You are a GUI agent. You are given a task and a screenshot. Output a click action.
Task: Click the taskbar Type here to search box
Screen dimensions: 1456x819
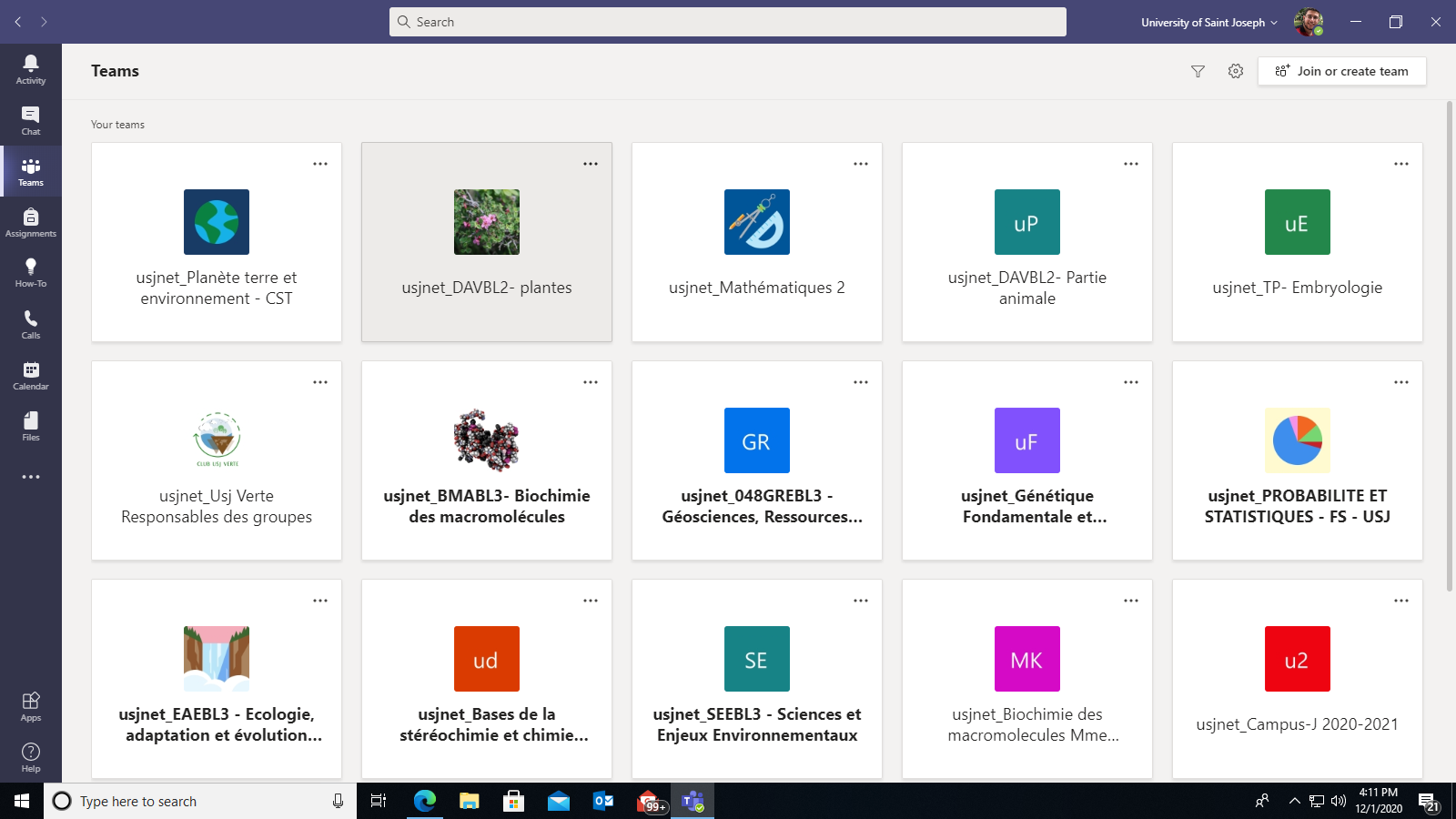pos(200,801)
